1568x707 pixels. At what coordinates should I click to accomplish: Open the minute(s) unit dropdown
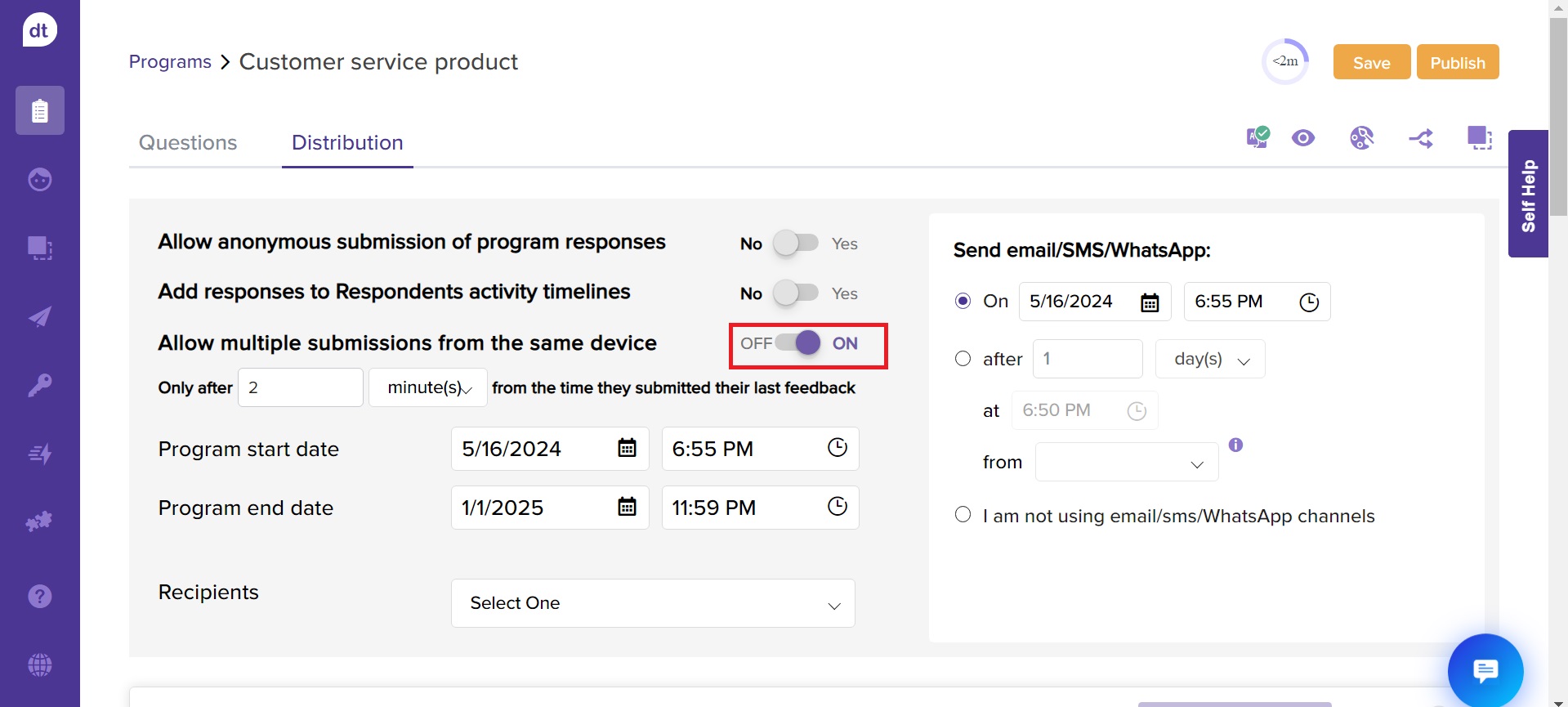point(428,387)
